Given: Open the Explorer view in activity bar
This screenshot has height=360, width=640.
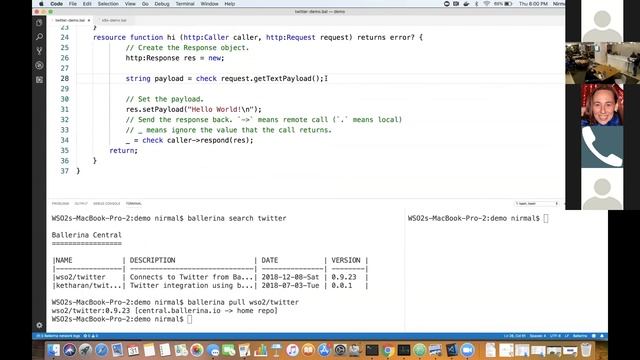Looking at the screenshot, I should [x=39, y=23].
